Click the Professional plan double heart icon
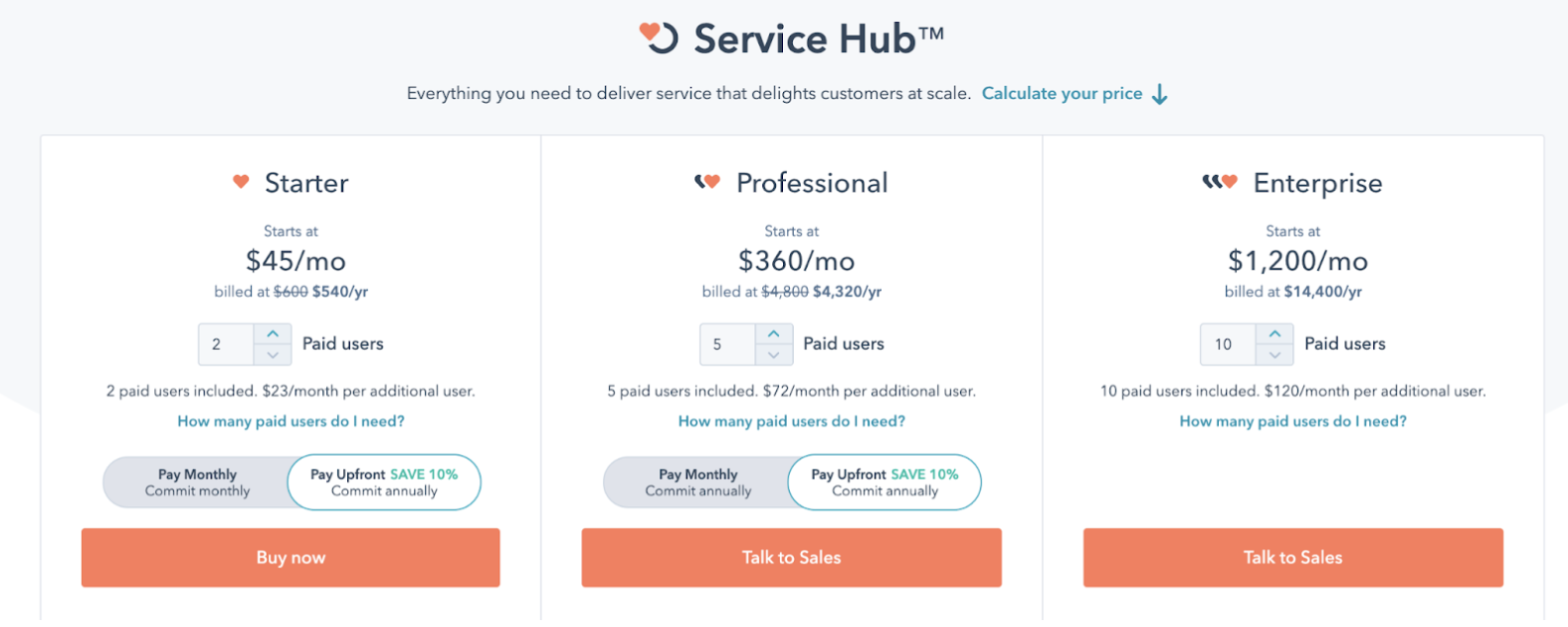Viewport: 1568px width, 627px height. (x=707, y=182)
